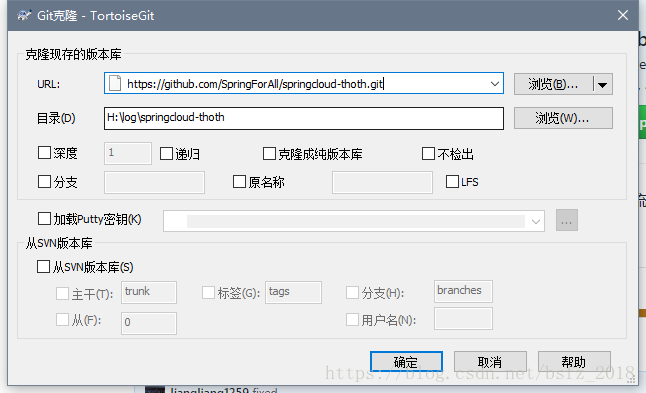Expand the URL history dropdown arrow
646x393 pixels.
(x=494, y=84)
